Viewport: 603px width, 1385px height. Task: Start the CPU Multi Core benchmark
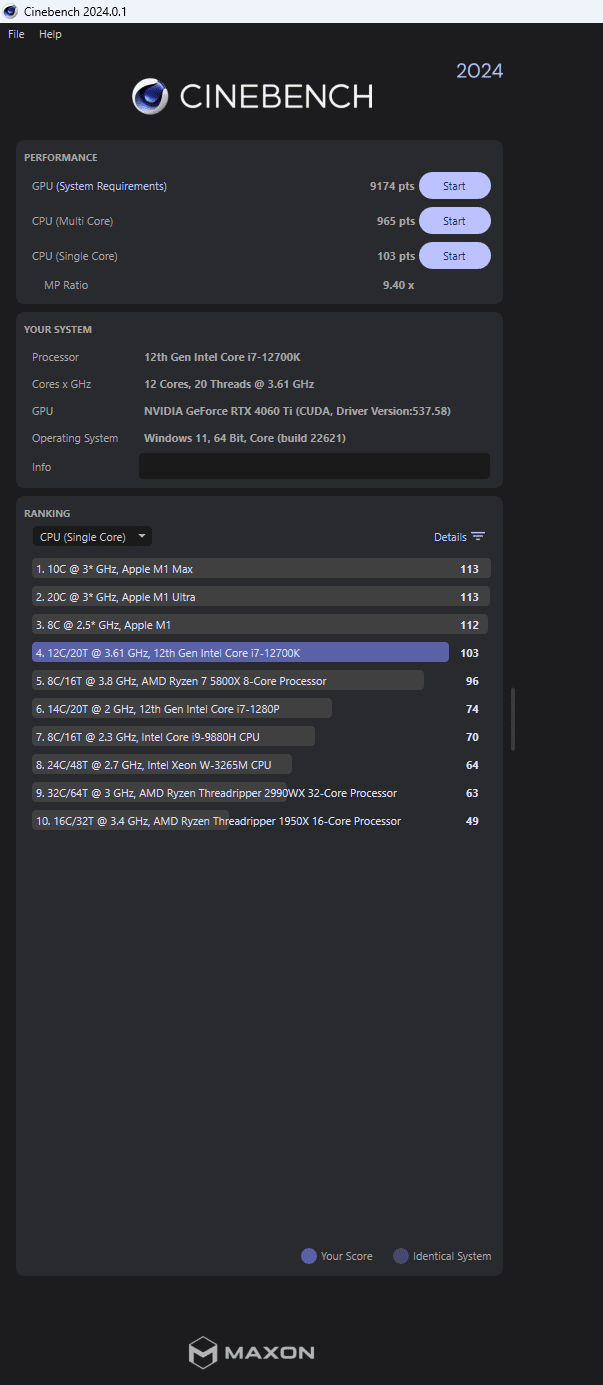point(454,221)
